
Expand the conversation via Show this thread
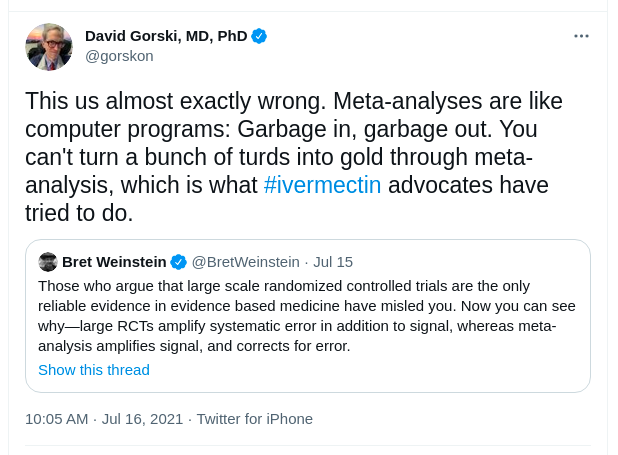(94, 370)
